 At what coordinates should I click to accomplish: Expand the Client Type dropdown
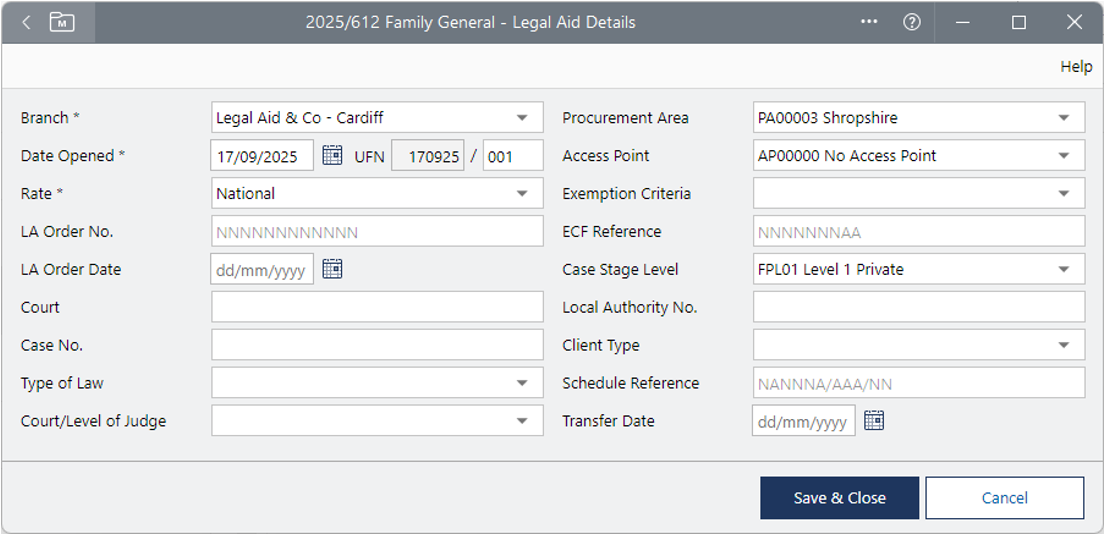[x=1063, y=346]
